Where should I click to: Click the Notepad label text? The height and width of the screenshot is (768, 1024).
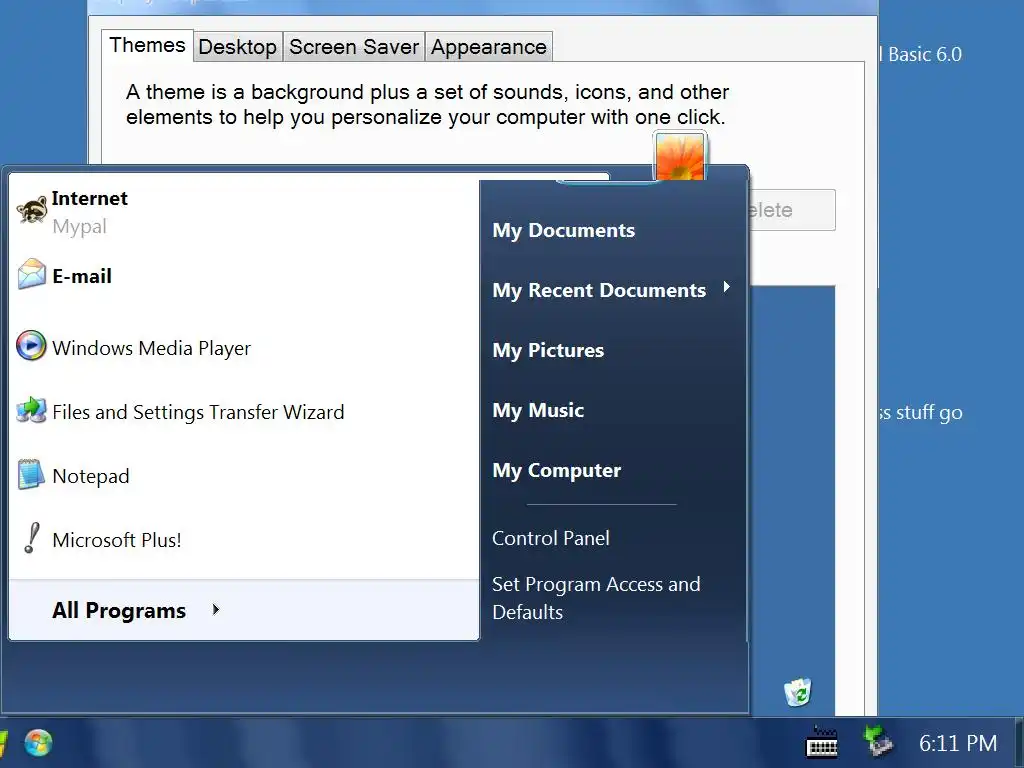click(91, 476)
